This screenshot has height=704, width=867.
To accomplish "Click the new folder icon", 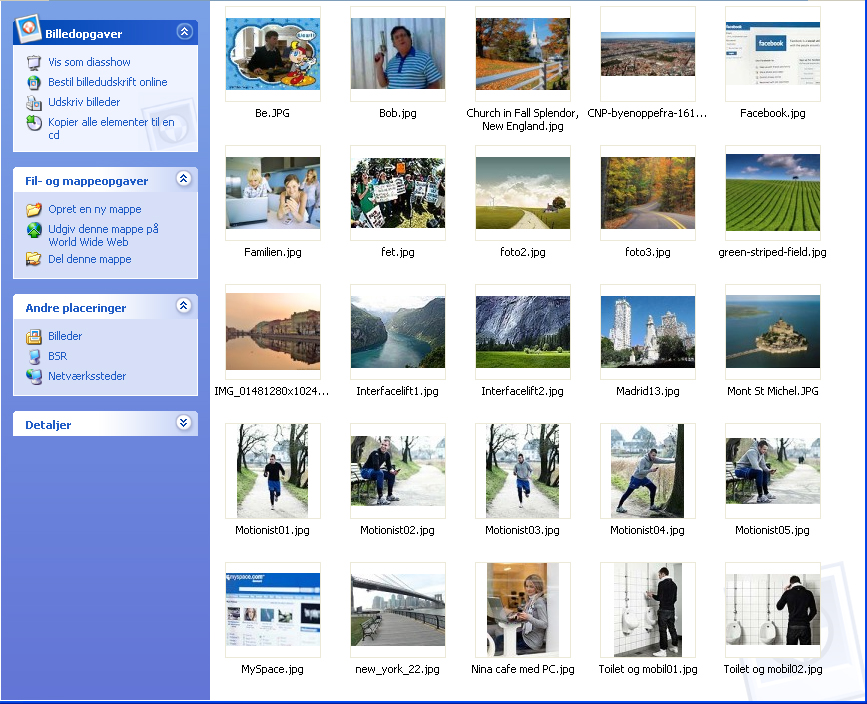I will click(x=34, y=209).
